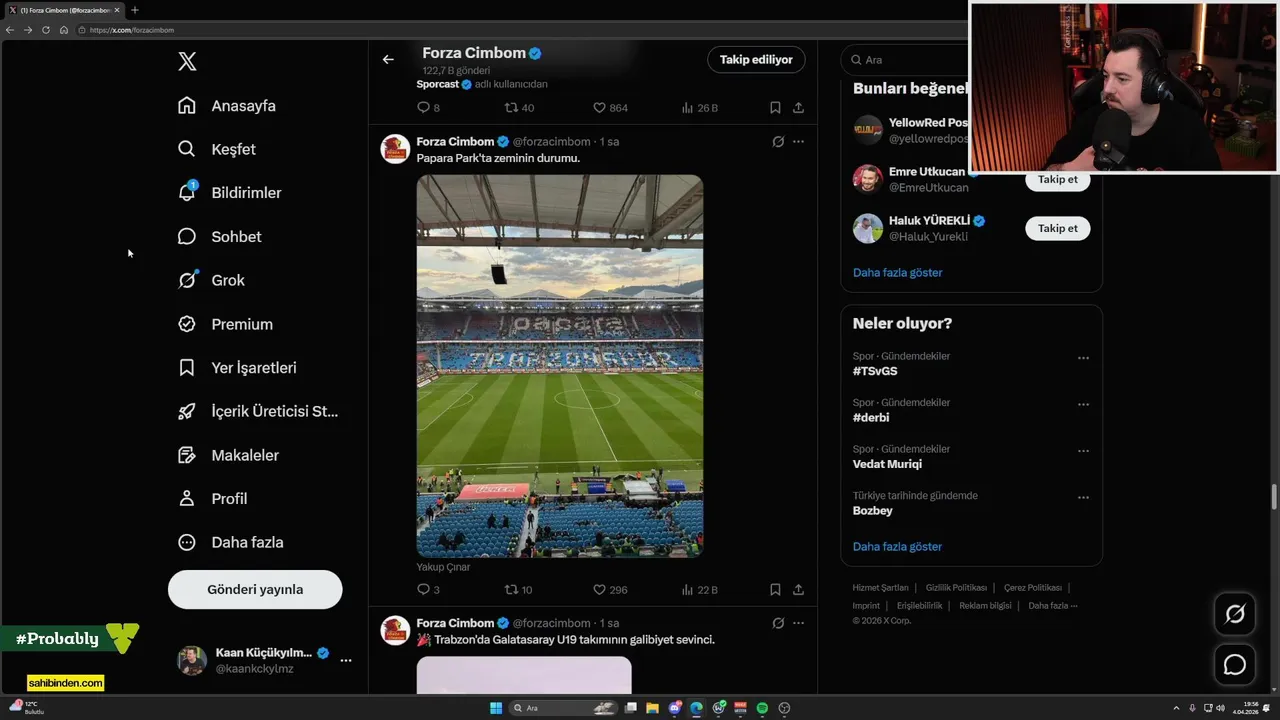1280x720 pixels.
Task: Reply to the Papara Park post
Action: 428,590
